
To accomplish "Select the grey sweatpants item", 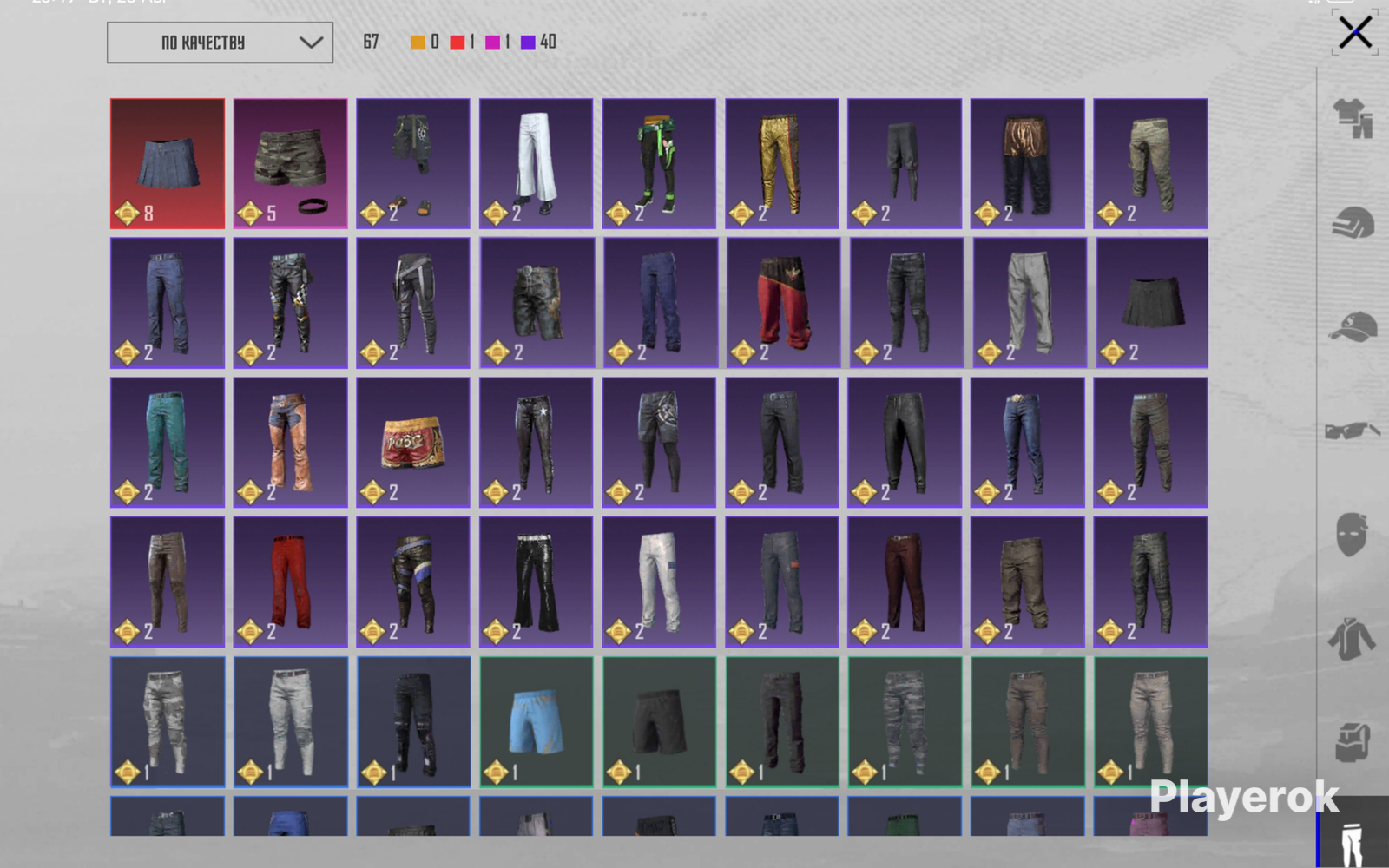I will (1028, 303).
